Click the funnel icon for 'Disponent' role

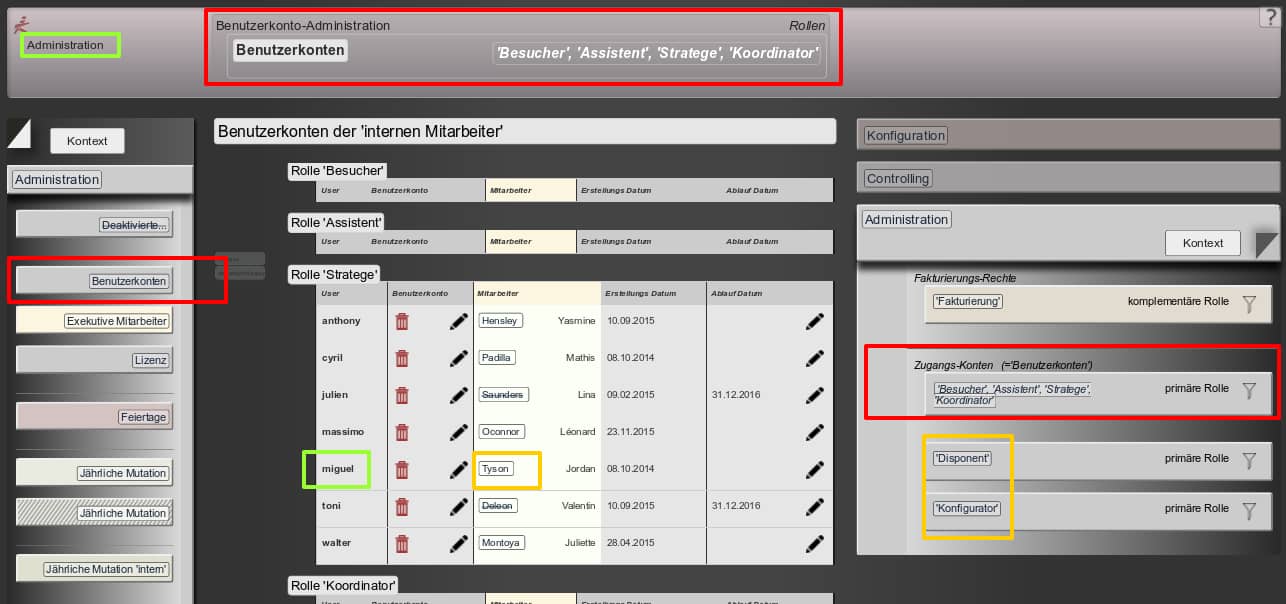click(1248, 460)
